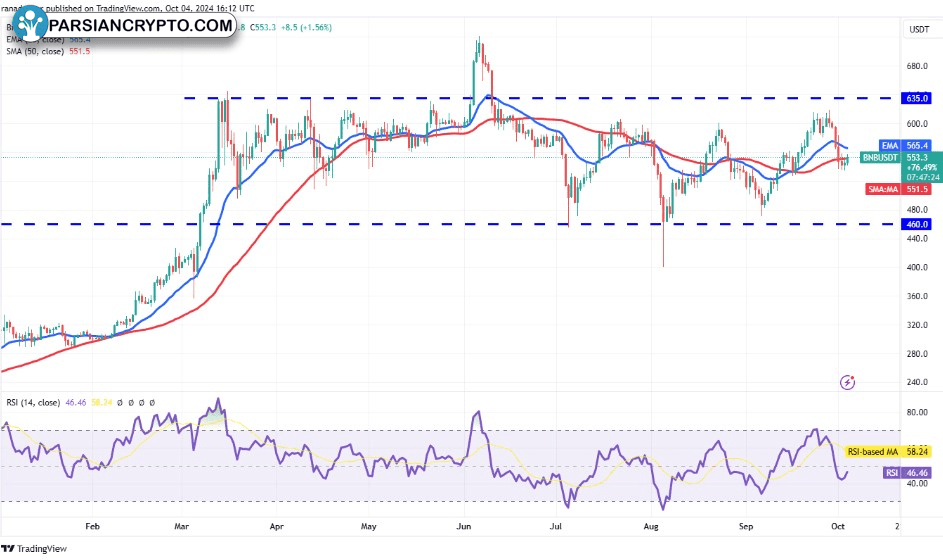943x560 pixels.
Task: Click the 40.00 RSI axis label
Action: [917, 484]
